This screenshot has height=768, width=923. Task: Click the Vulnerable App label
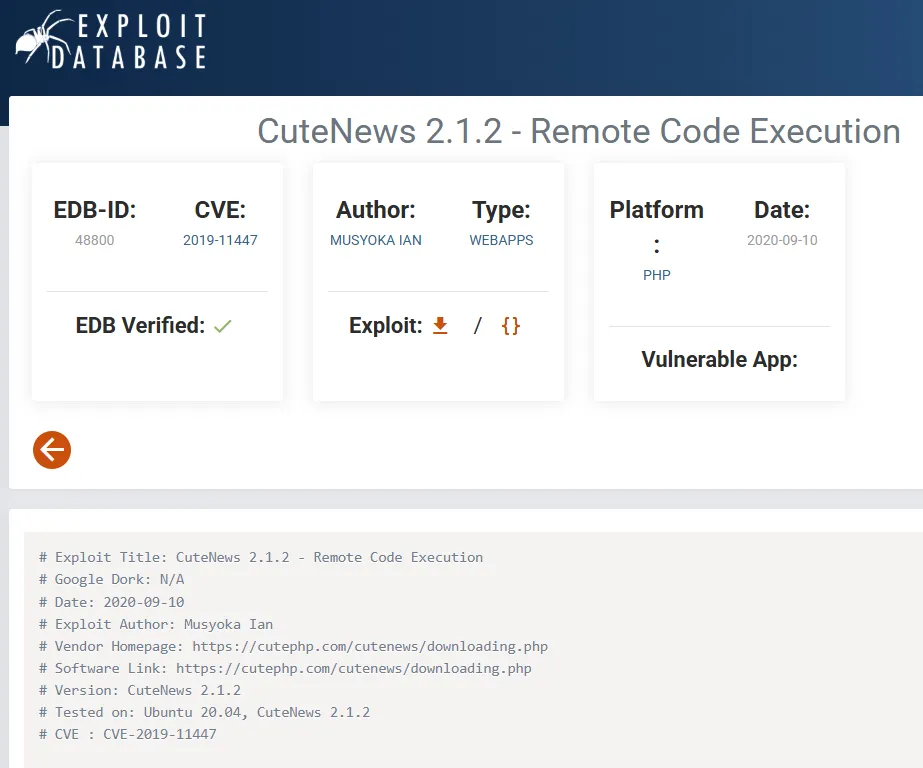pos(719,359)
